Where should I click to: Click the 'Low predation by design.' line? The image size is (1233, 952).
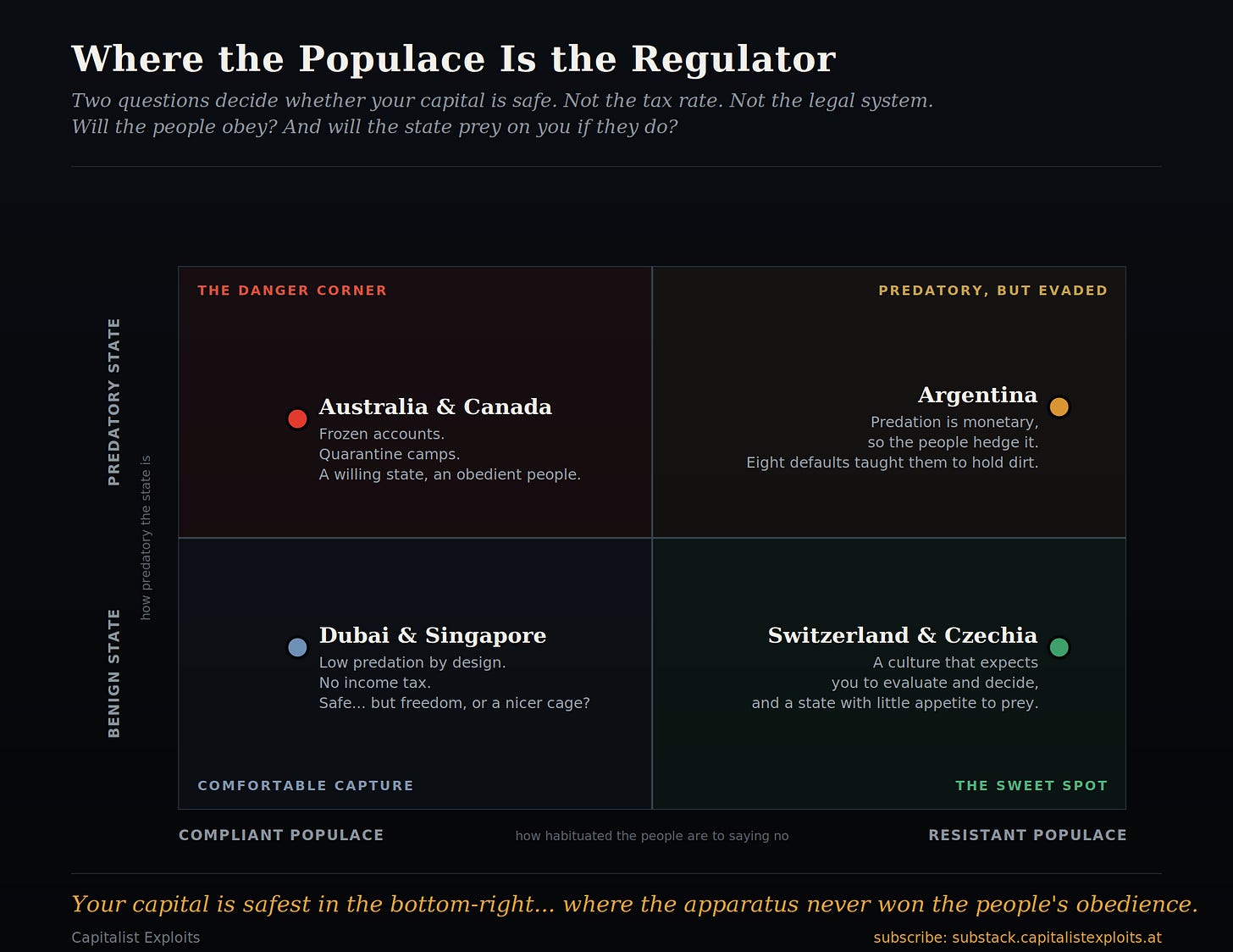click(x=412, y=663)
